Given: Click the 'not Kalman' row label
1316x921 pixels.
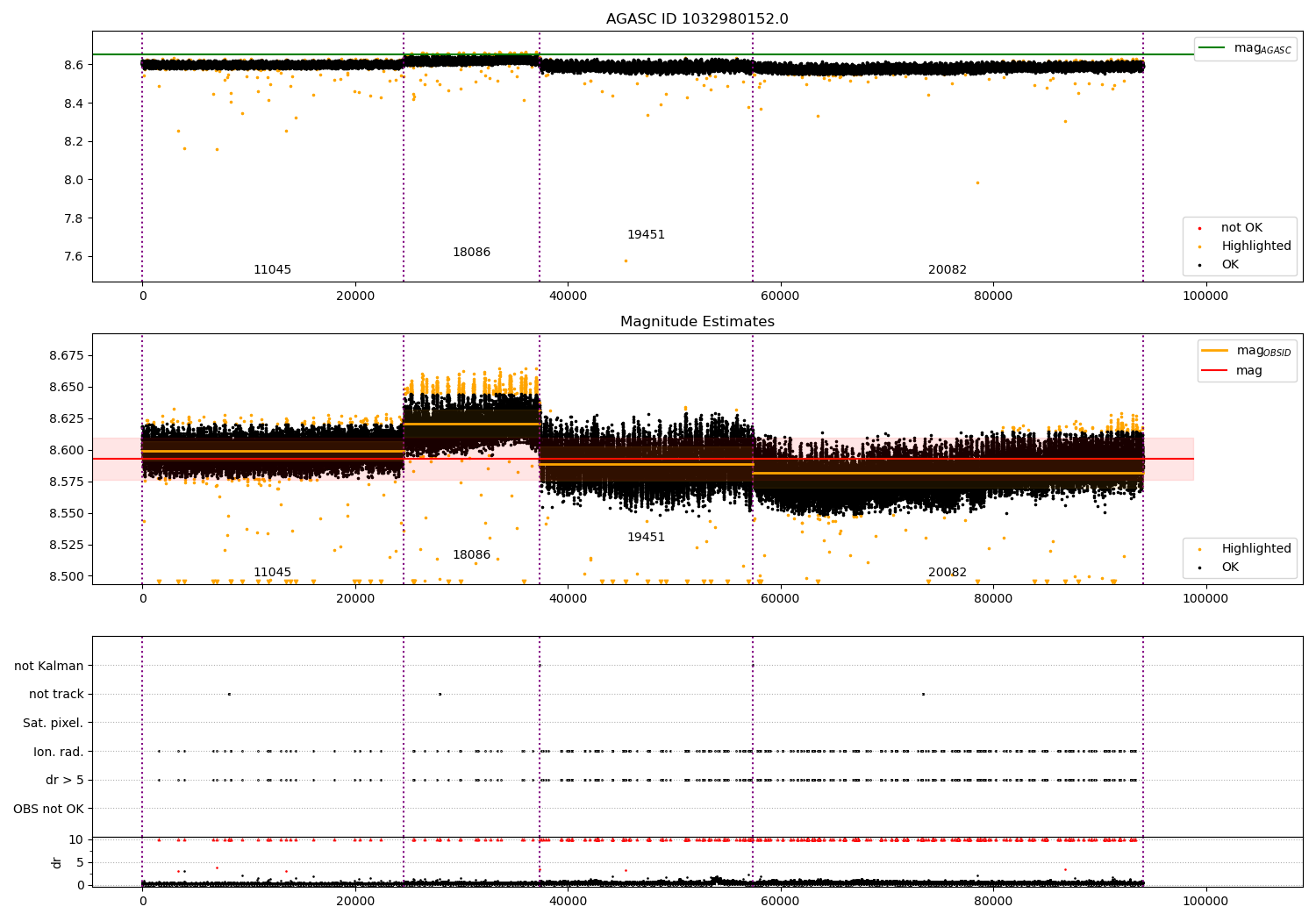Looking at the screenshot, I should tap(49, 667).
